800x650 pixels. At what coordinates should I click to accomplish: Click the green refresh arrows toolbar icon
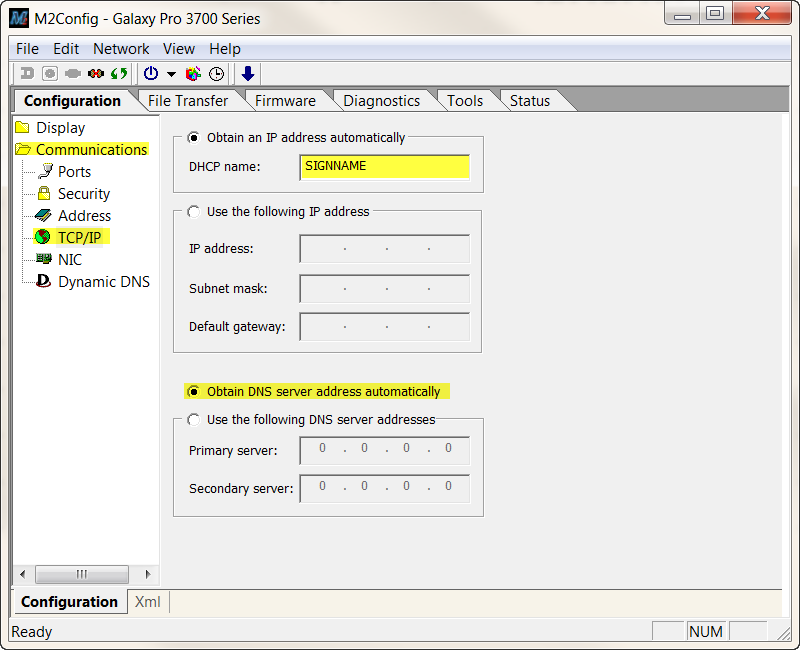tap(119, 74)
